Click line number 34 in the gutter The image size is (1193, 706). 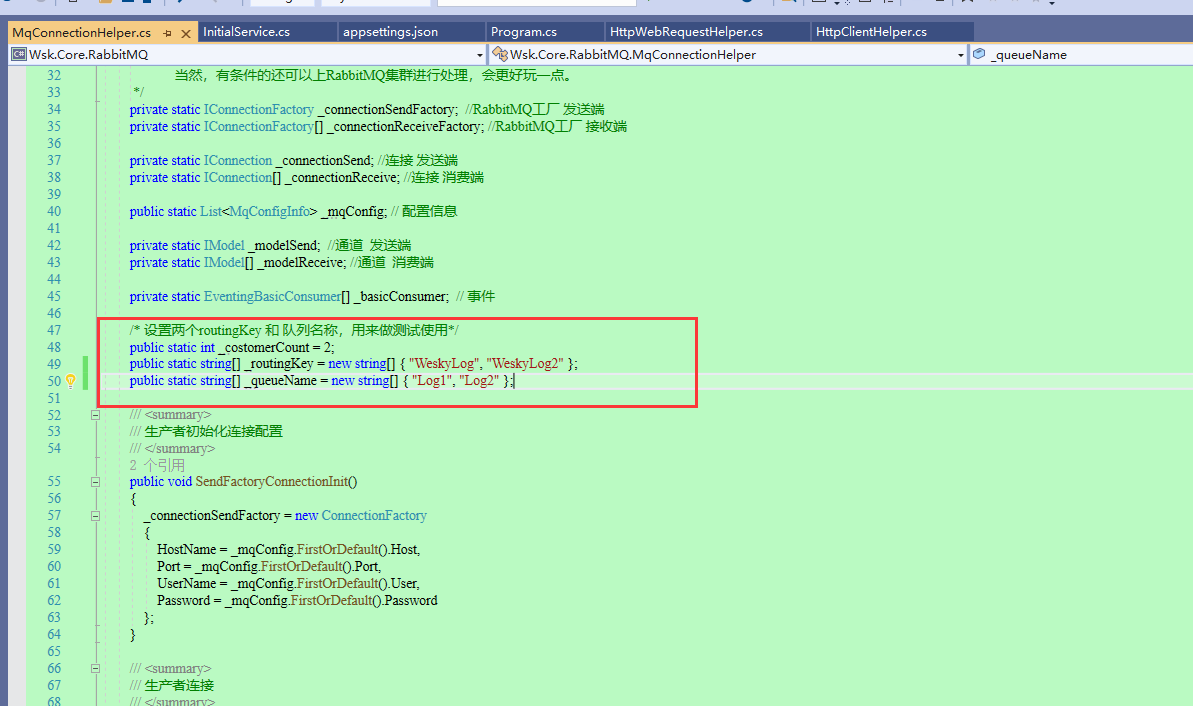pyautogui.click(x=54, y=110)
